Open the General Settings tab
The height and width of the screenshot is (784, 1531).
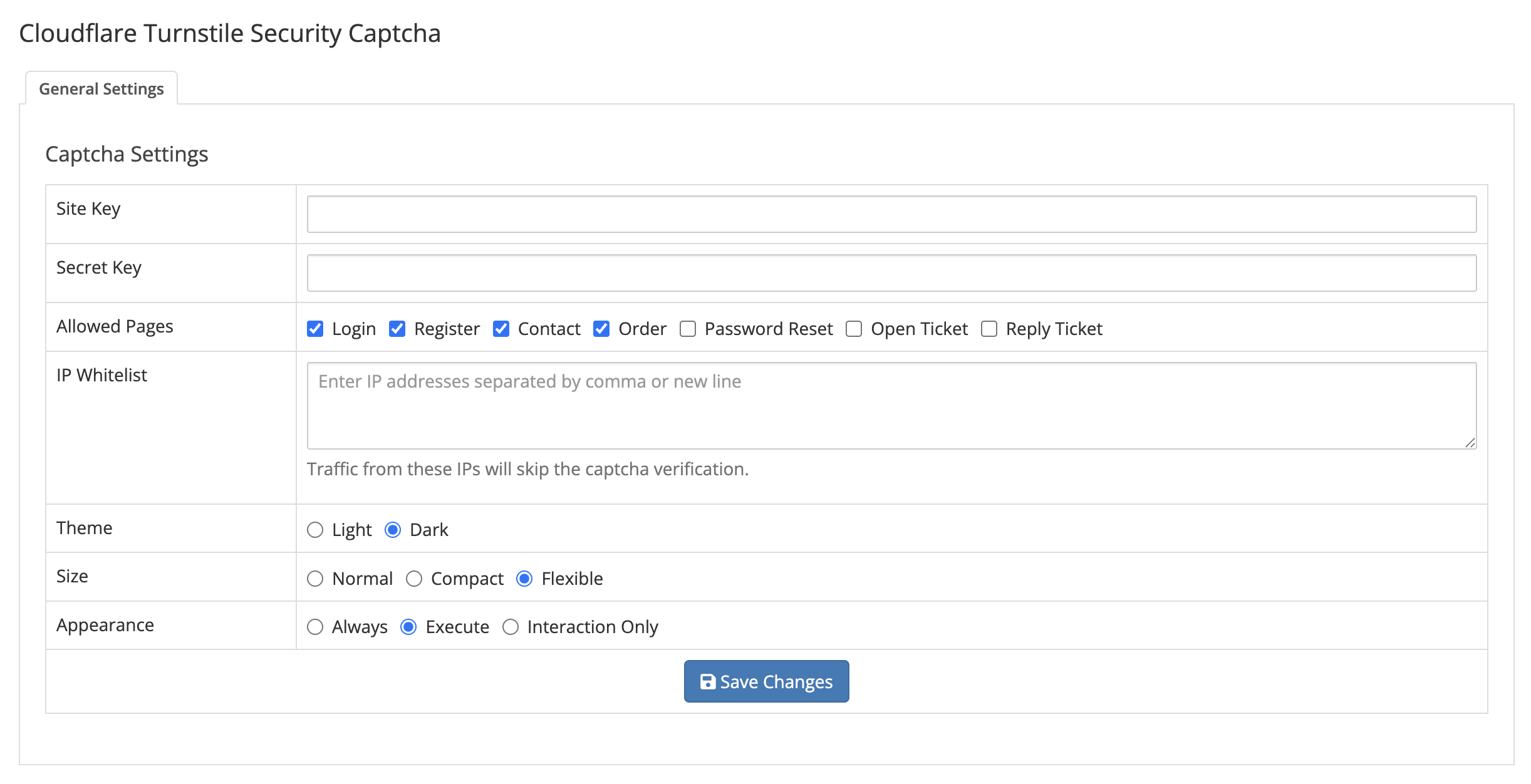101,89
